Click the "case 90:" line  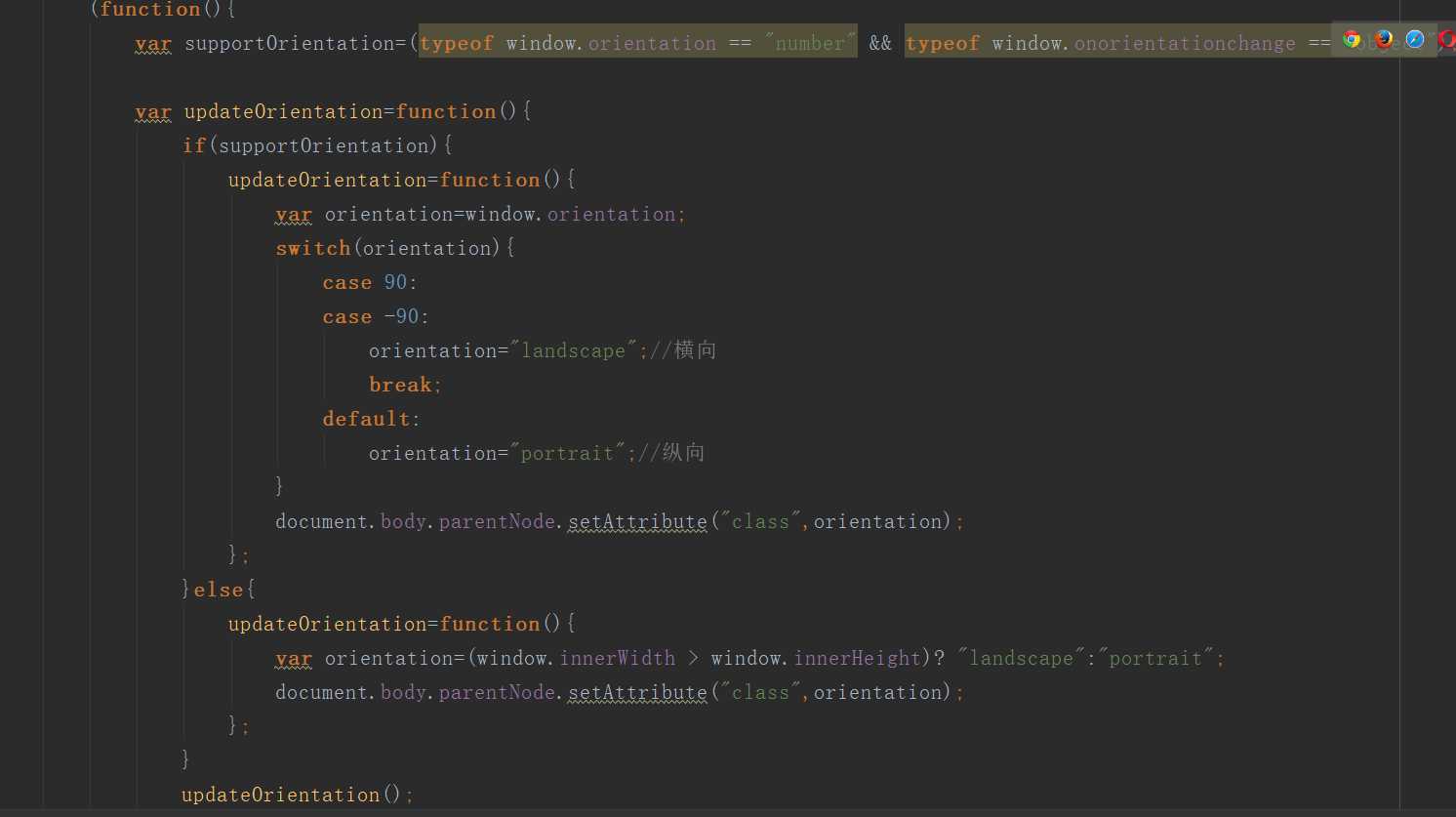370,282
